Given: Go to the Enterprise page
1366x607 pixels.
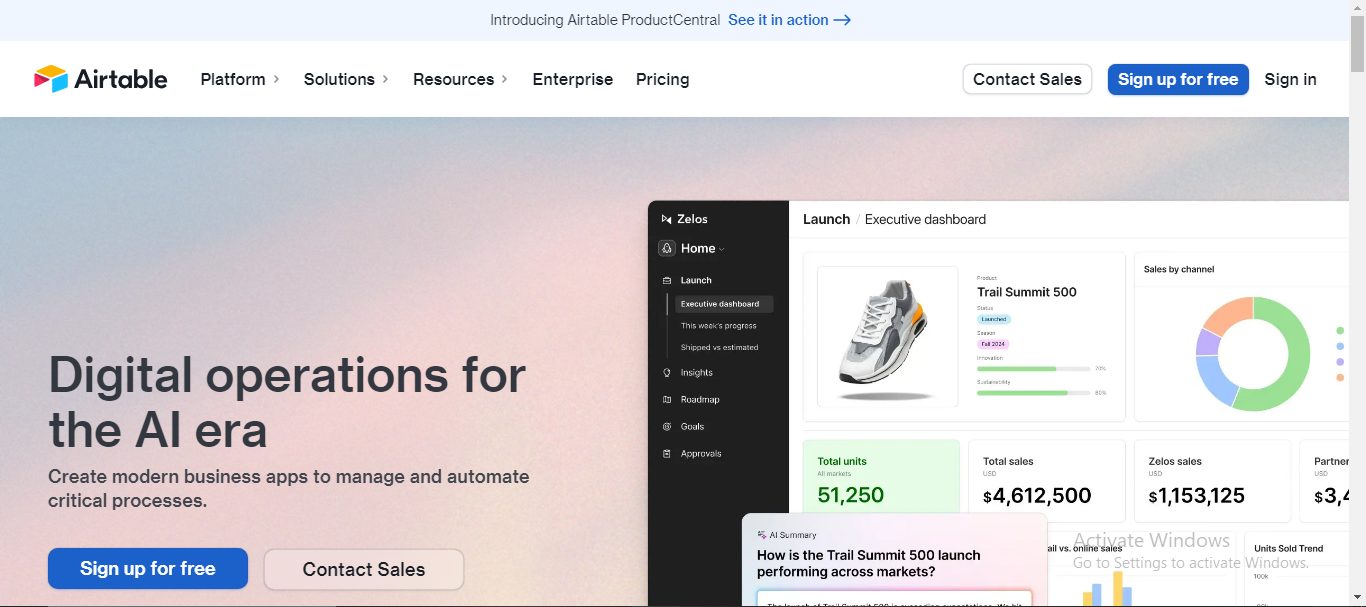Looking at the screenshot, I should [x=573, y=79].
